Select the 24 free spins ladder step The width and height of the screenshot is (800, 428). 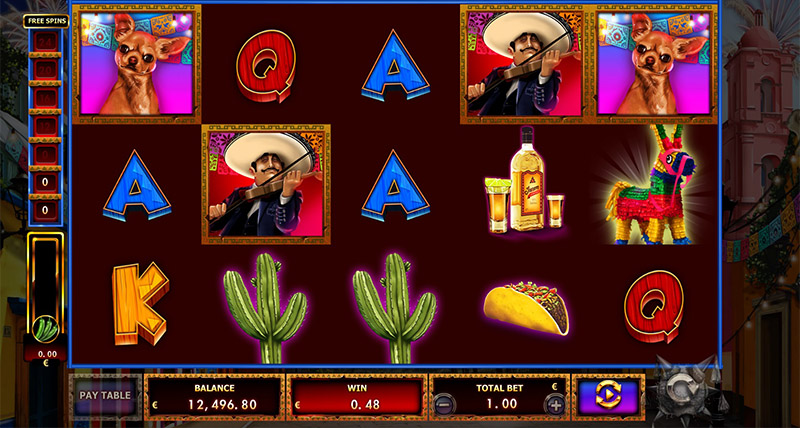pos(45,41)
